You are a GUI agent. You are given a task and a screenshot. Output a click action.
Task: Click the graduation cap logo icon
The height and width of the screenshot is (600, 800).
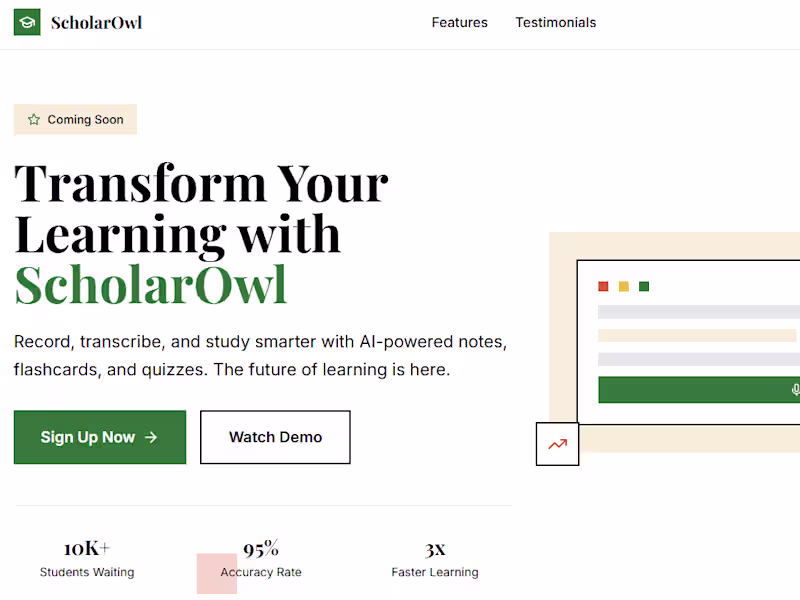[x=27, y=22]
